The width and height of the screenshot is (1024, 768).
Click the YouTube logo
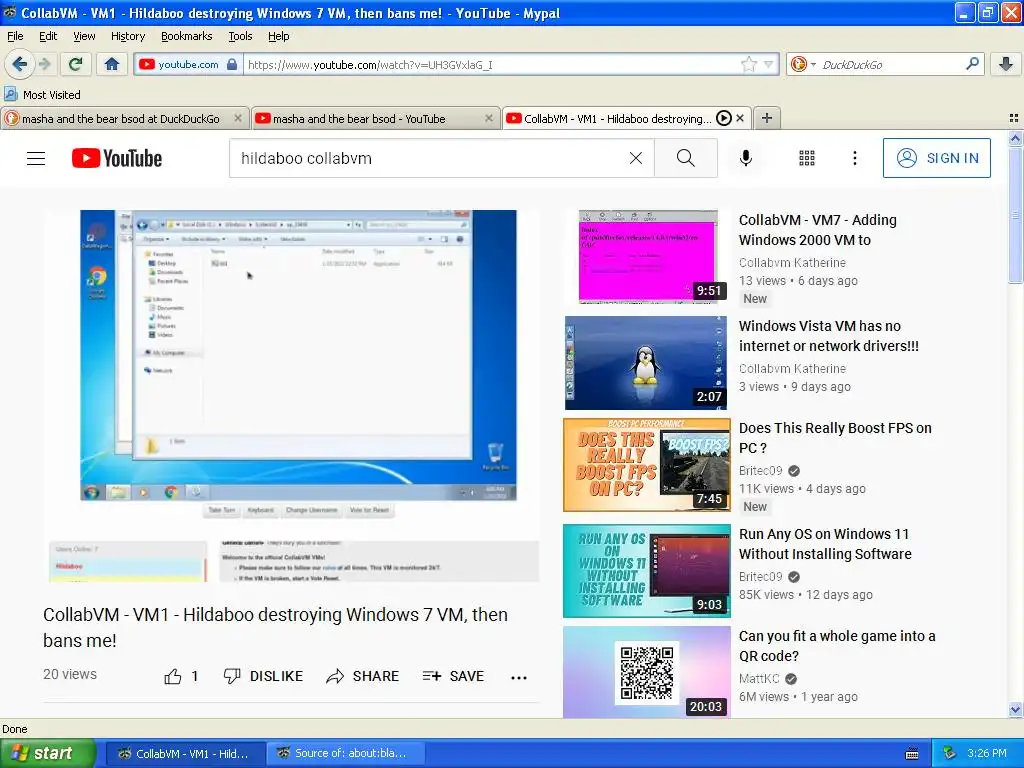(117, 158)
